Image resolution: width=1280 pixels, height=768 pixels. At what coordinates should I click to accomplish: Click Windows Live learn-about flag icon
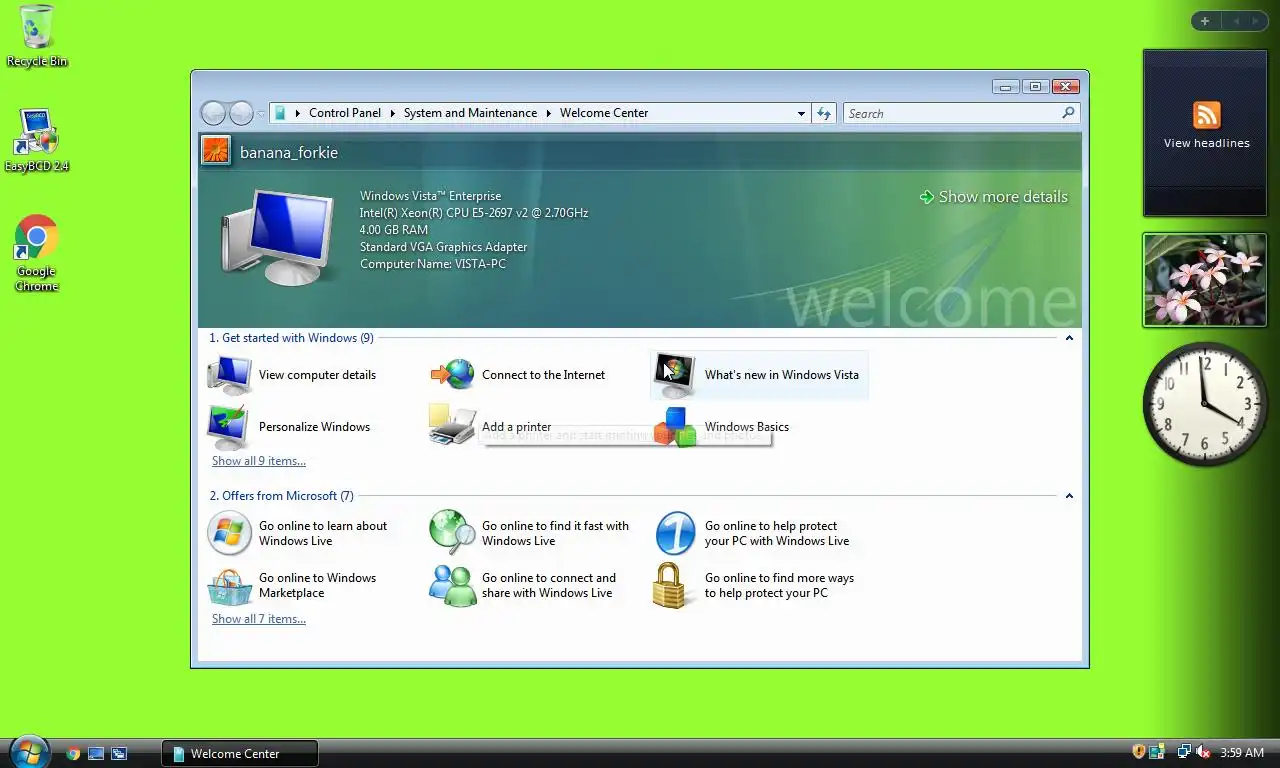pos(229,533)
